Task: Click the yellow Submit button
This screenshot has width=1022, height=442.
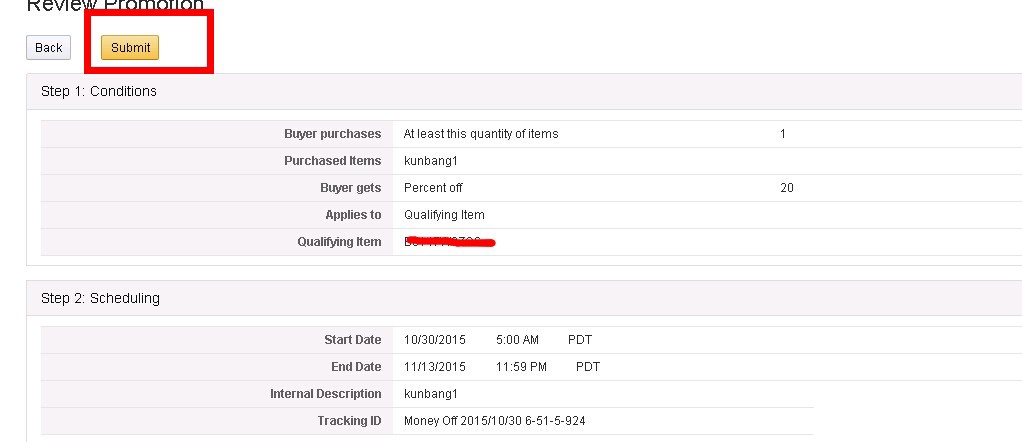Action: tap(130, 48)
